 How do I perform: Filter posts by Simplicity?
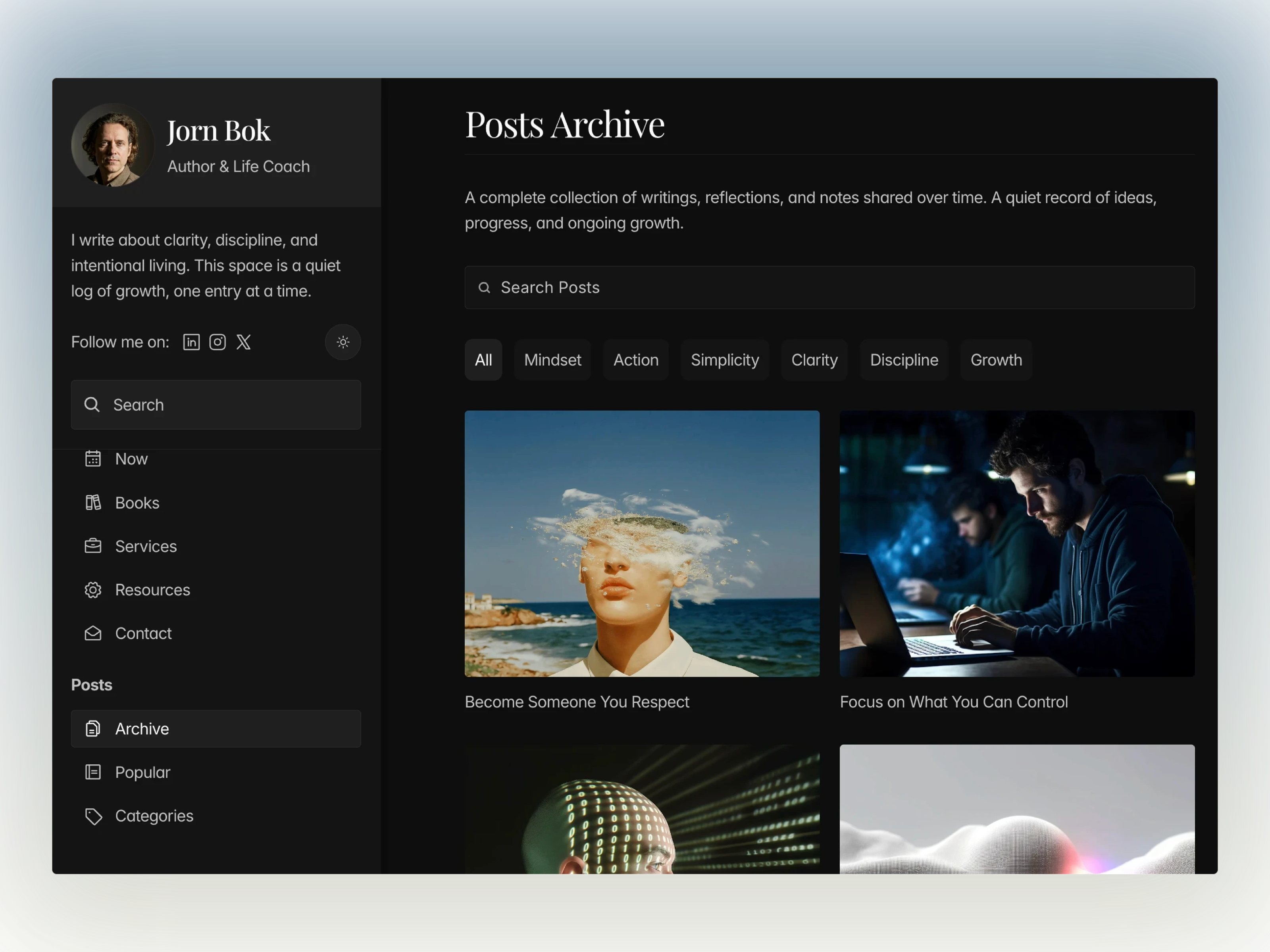[x=725, y=360]
